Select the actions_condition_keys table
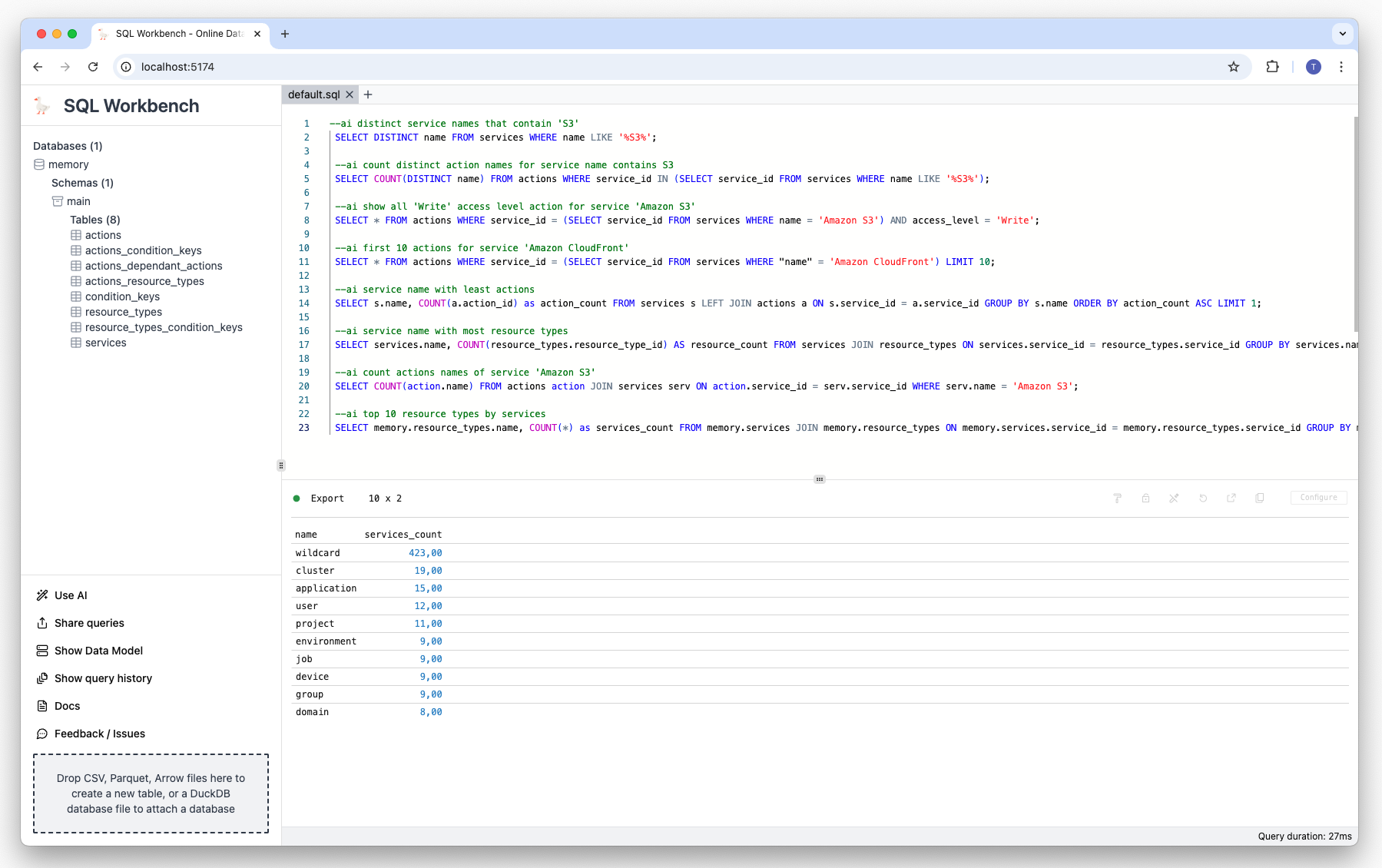 point(143,250)
